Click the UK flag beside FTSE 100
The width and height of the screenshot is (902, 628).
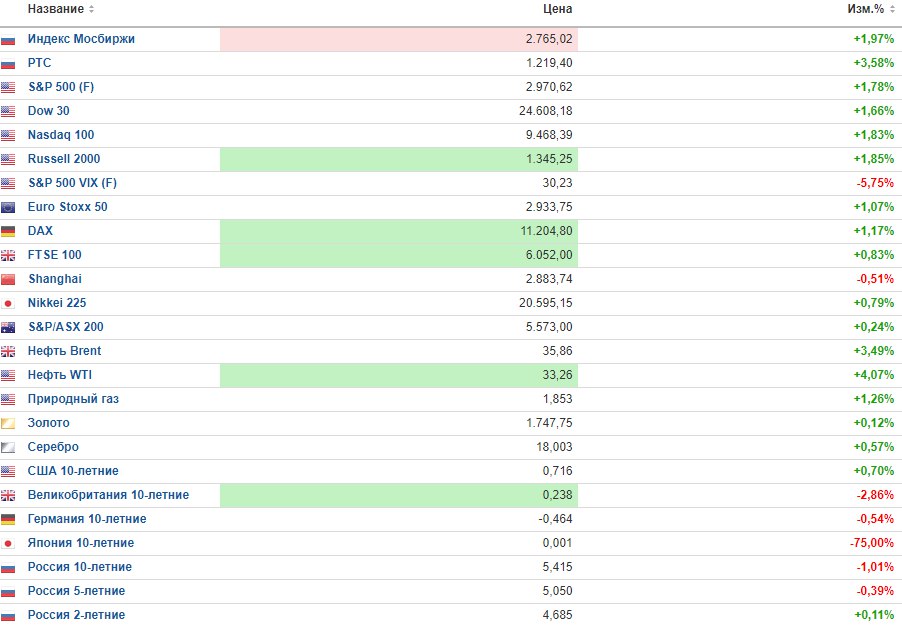[x=8, y=255]
